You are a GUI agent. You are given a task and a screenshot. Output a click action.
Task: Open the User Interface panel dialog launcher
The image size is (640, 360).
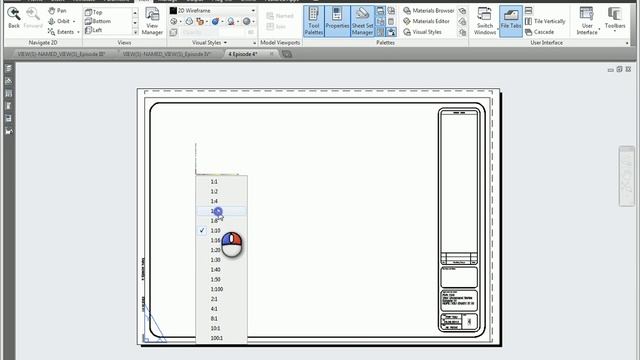pos(627,43)
